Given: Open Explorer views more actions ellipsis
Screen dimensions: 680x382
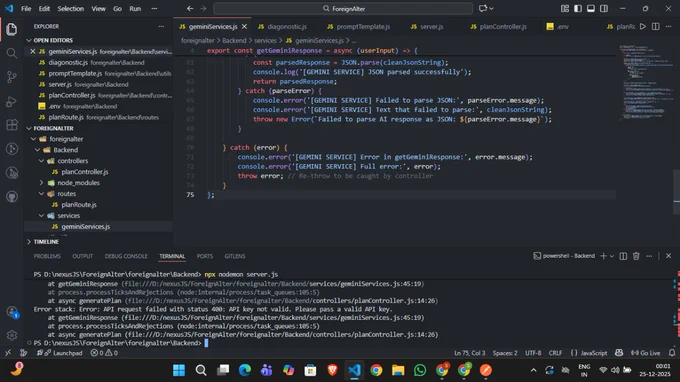Looking at the screenshot, I should (x=161, y=26).
